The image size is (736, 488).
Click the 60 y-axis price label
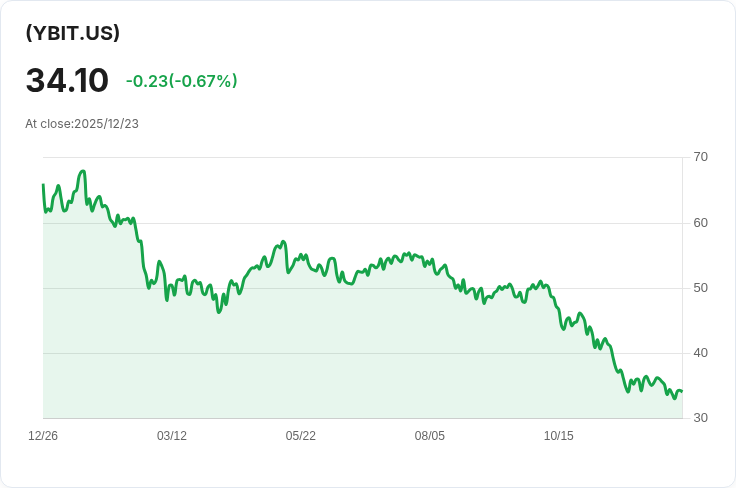700,222
